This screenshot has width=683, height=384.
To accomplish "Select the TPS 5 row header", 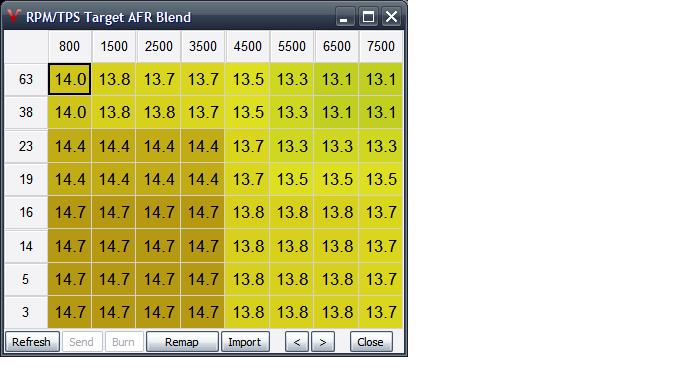I will click(x=26, y=279).
